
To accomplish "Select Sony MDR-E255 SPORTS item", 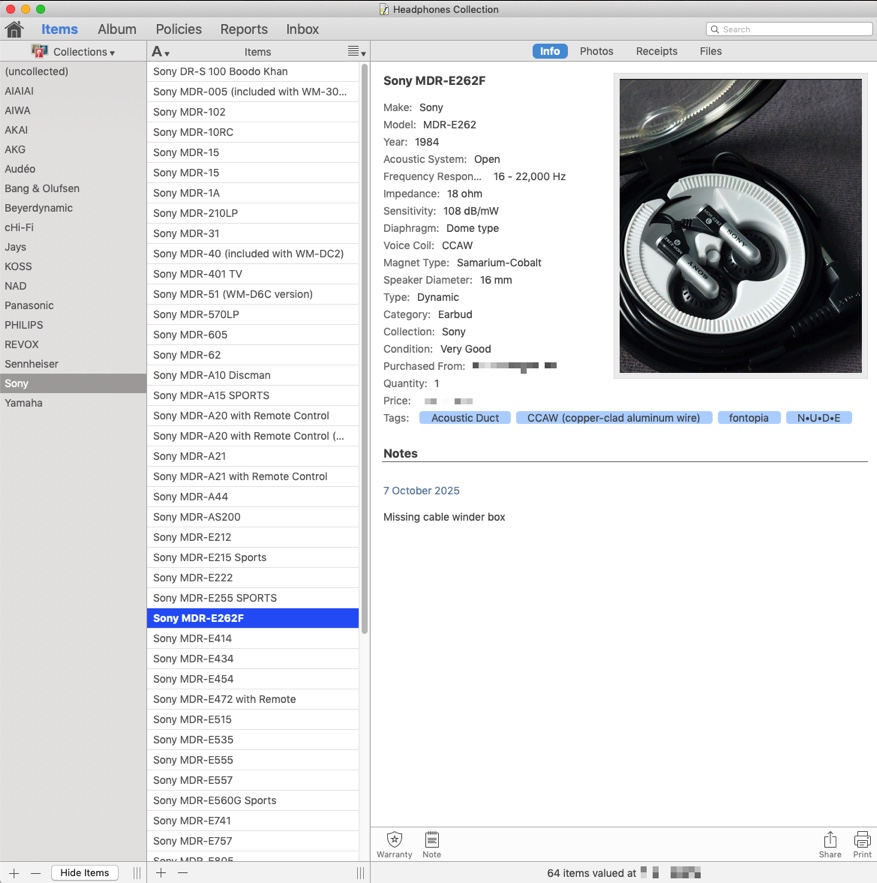I will (x=253, y=598).
